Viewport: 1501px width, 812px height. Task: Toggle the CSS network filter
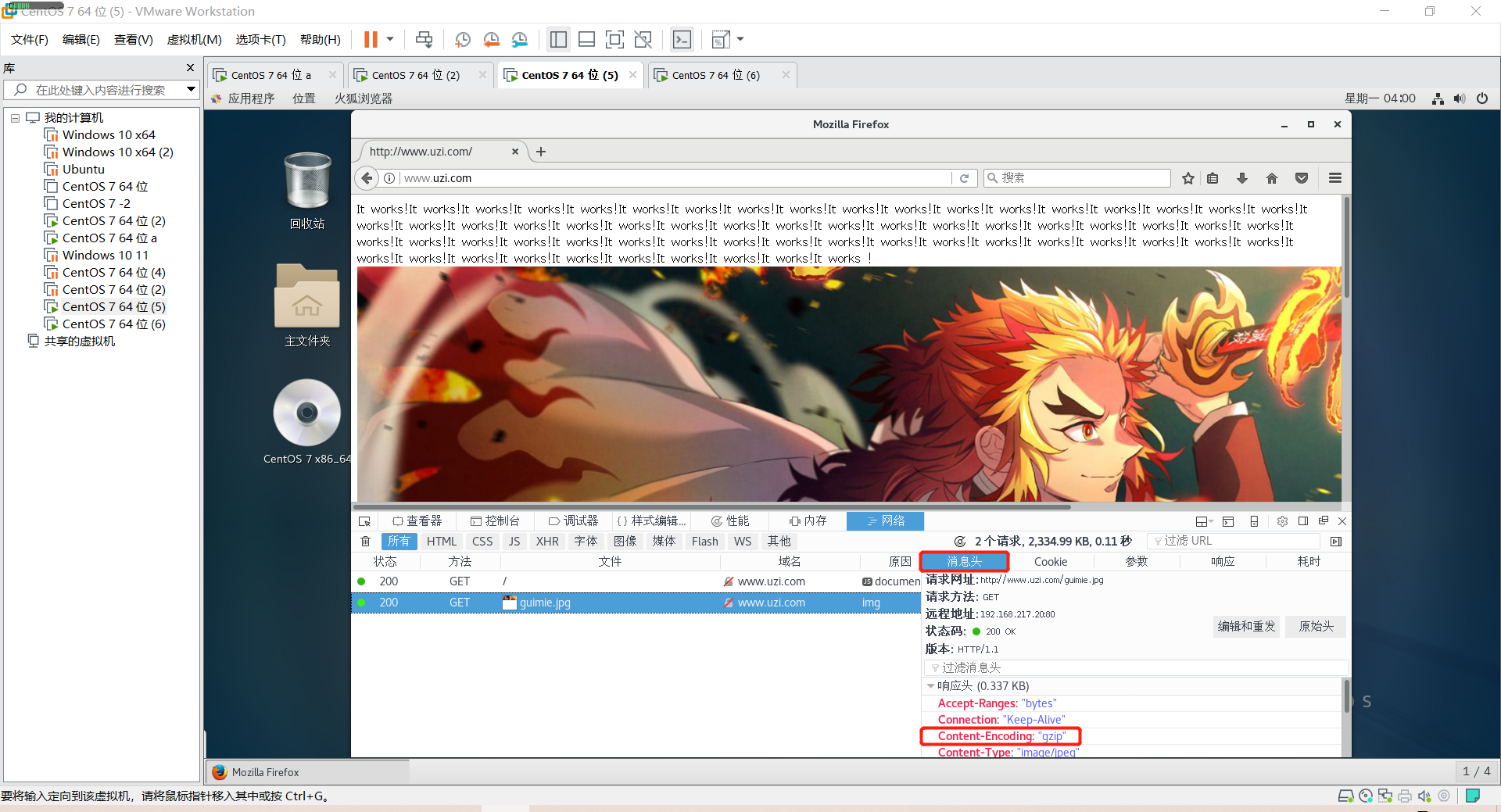[x=482, y=542]
